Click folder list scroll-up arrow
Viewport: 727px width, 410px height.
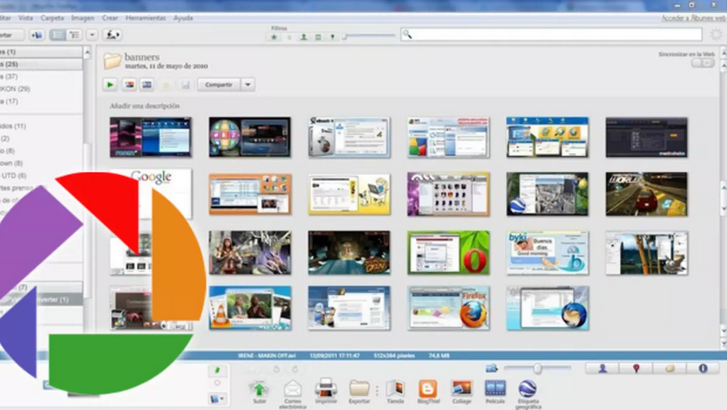(x=87, y=52)
